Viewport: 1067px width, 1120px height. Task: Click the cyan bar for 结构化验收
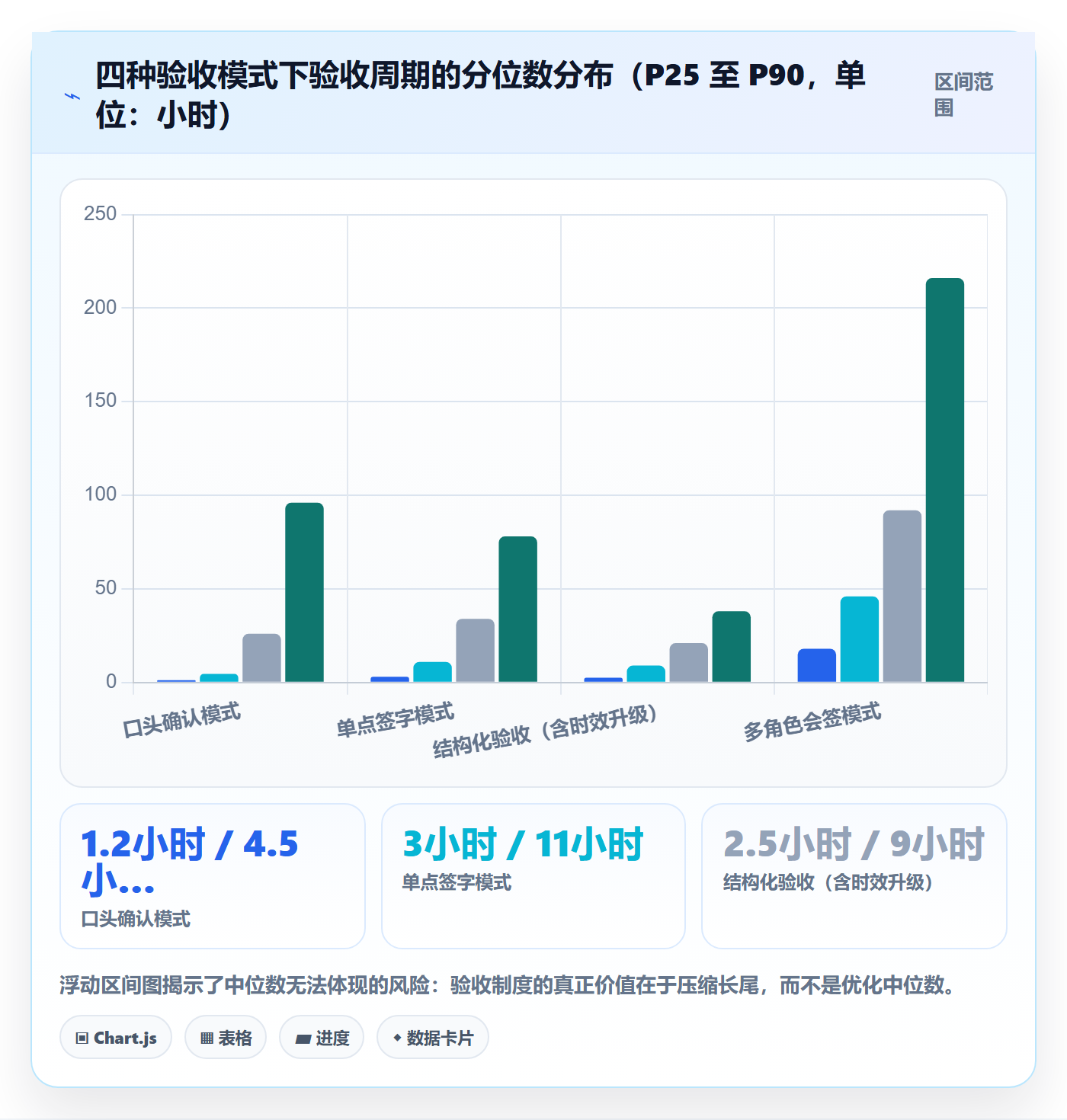(646, 674)
